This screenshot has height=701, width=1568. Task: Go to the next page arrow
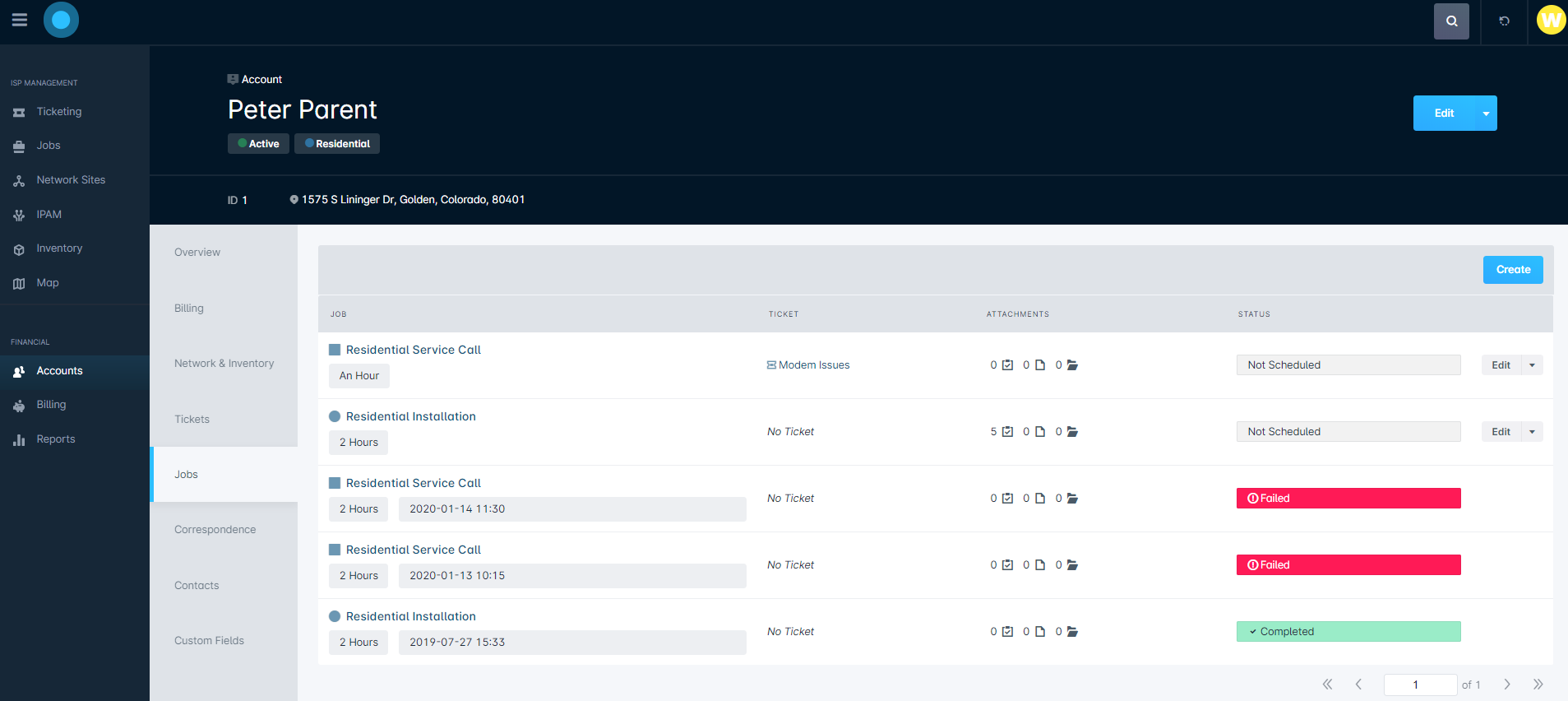pyautogui.click(x=1507, y=685)
